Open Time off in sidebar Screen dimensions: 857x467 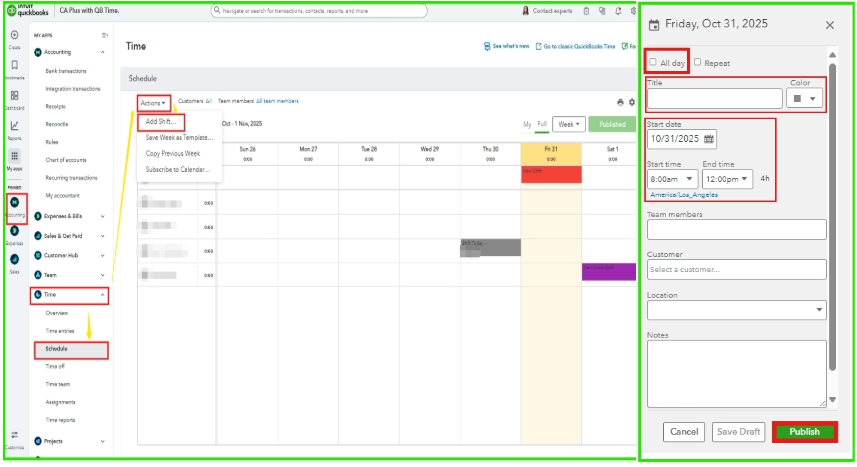tap(55, 367)
